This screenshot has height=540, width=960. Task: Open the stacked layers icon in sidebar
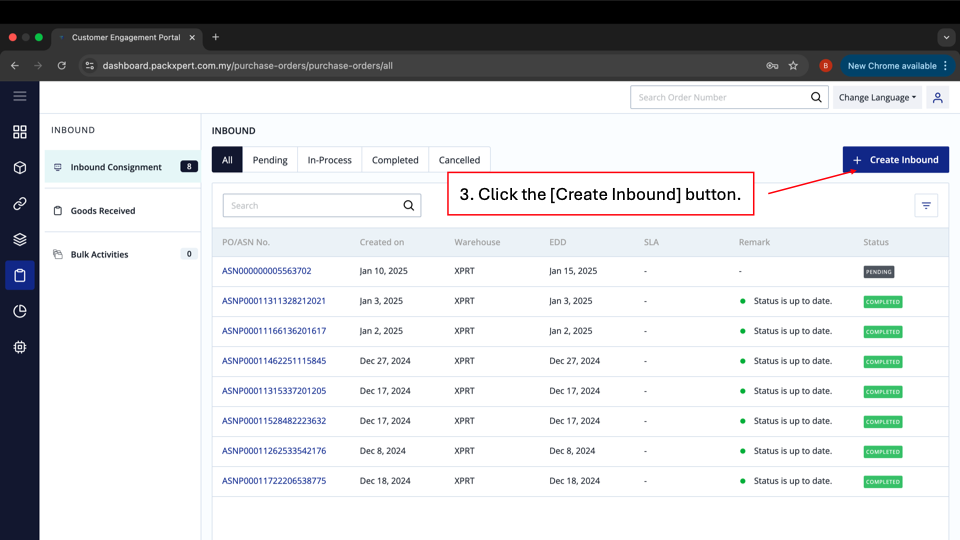20,239
